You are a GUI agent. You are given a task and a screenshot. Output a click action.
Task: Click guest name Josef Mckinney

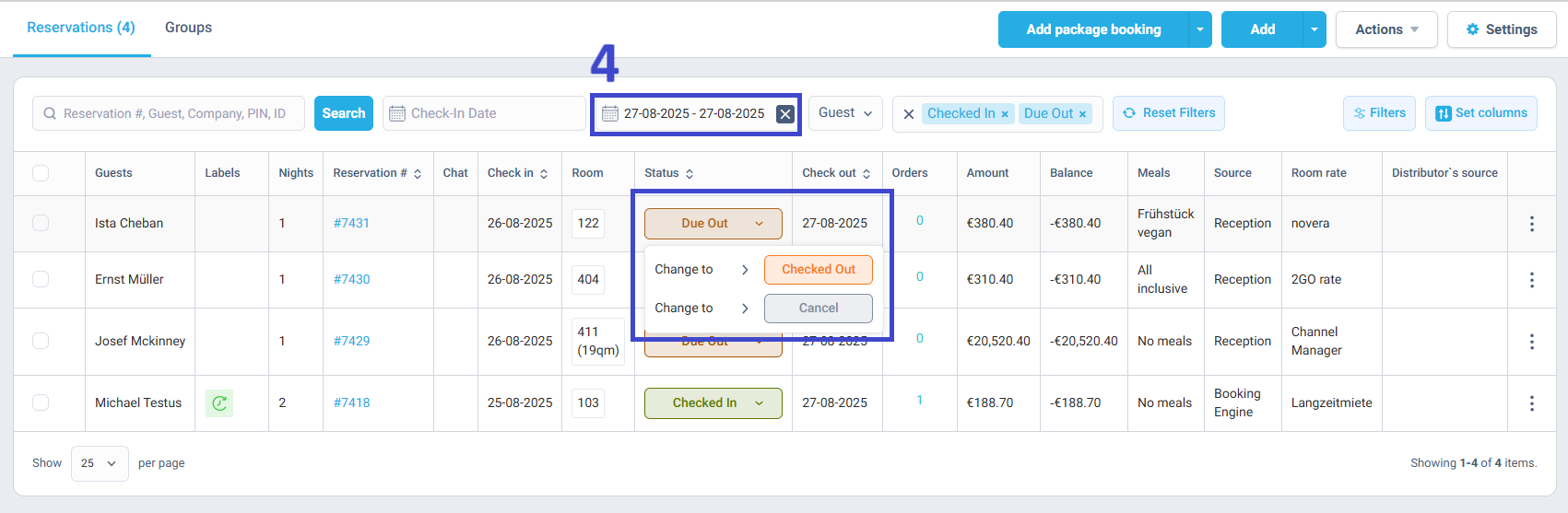click(140, 342)
